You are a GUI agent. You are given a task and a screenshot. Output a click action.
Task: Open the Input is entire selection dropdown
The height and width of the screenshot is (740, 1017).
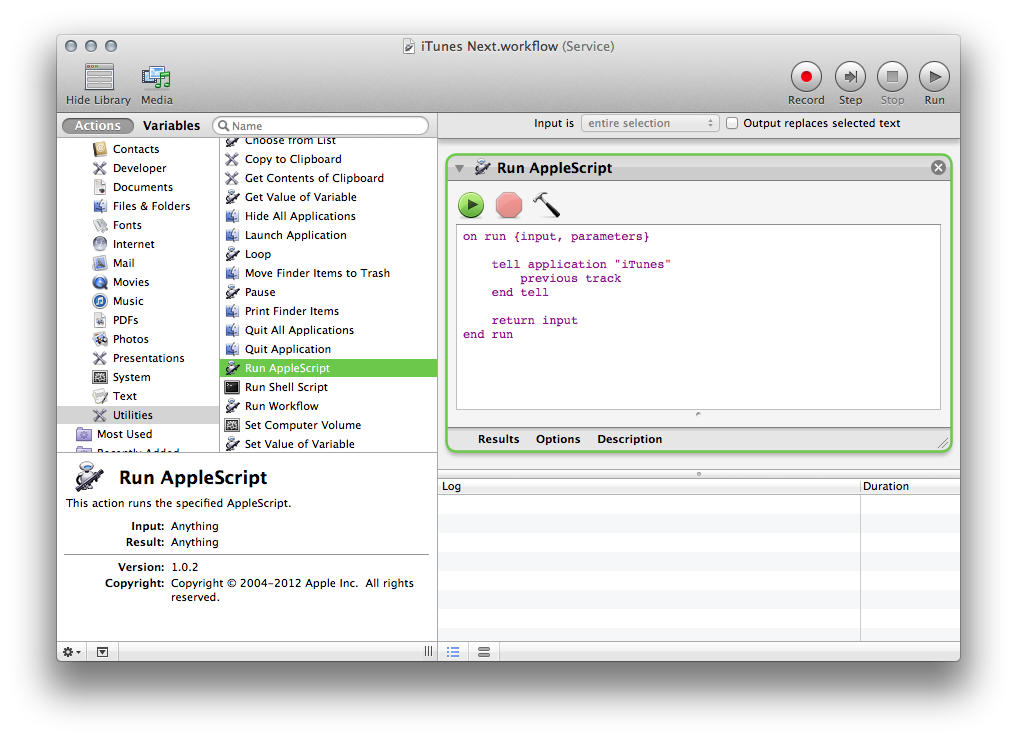pyautogui.click(x=650, y=123)
